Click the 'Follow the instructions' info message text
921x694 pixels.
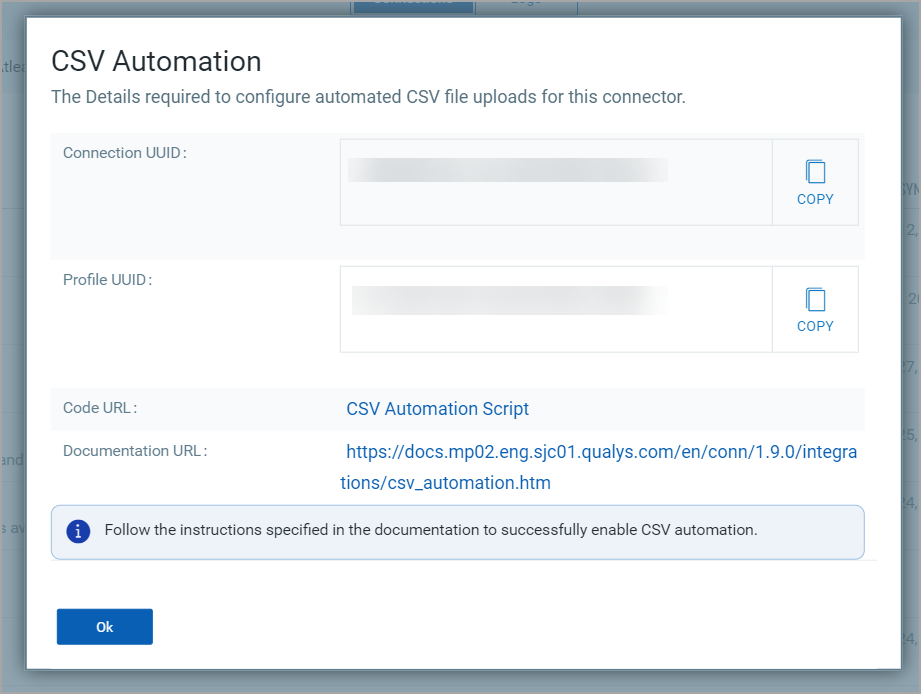tap(430, 530)
